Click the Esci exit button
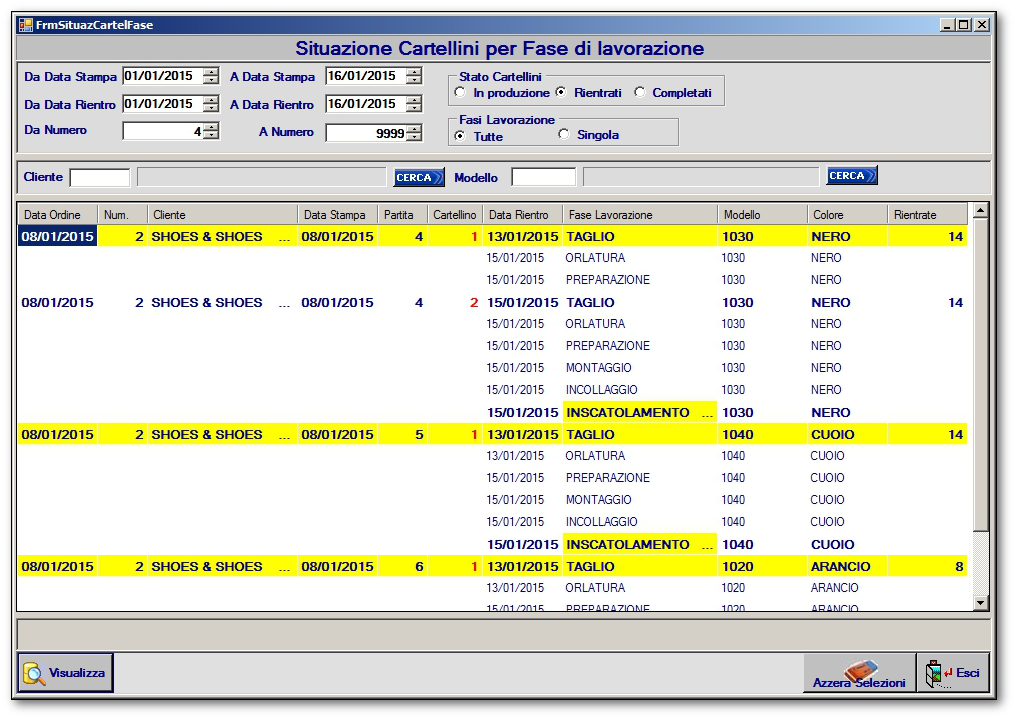The width and height of the screenshot is (1016, 719). point(952,673)
